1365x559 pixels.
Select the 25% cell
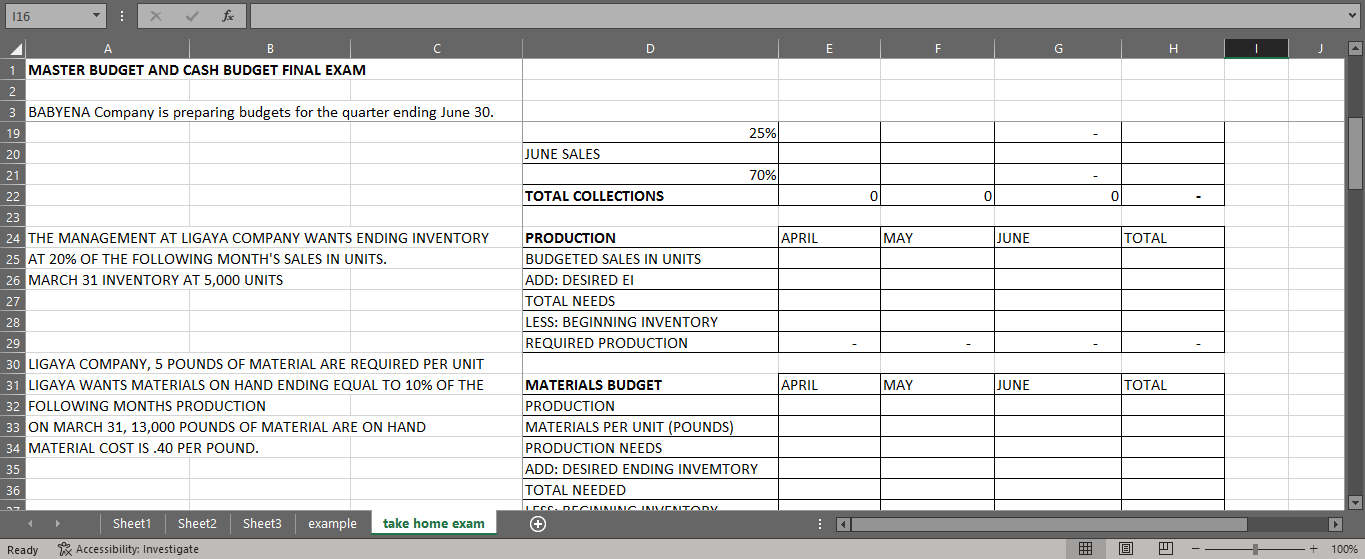650,133
